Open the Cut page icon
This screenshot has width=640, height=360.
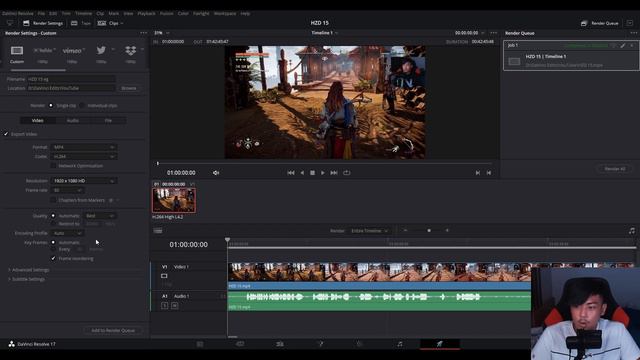tap(240, 344)
